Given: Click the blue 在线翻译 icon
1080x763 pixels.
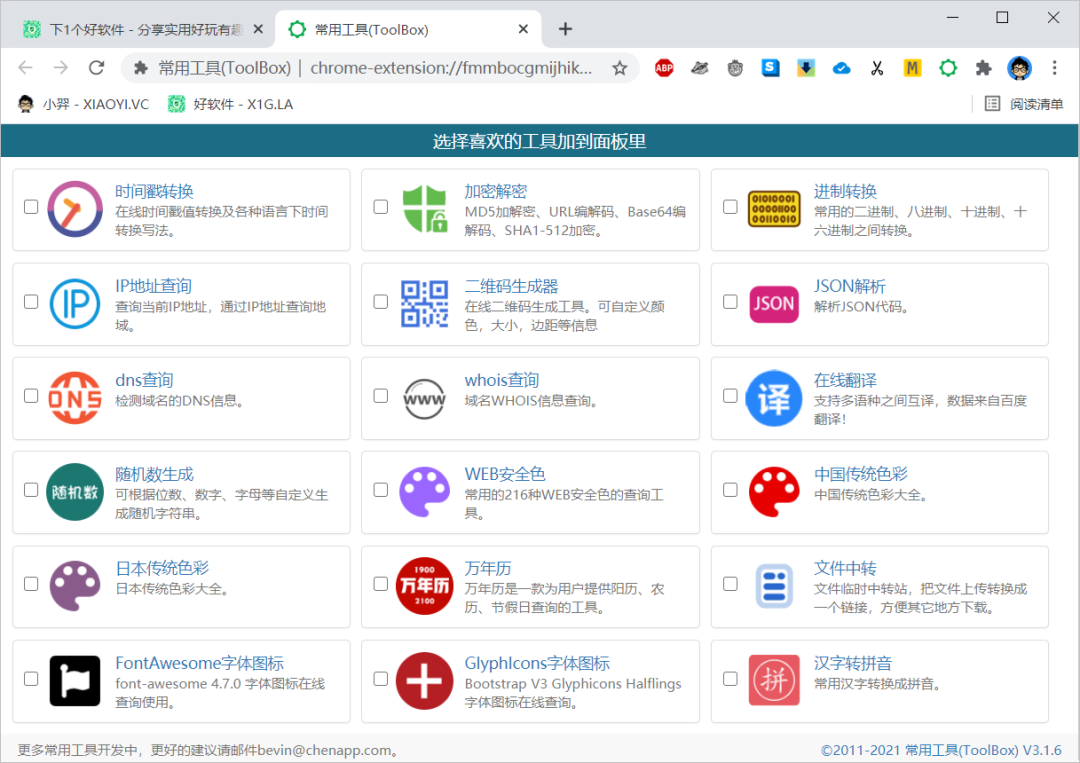Looking at the screenshot, I should (774, 398).
